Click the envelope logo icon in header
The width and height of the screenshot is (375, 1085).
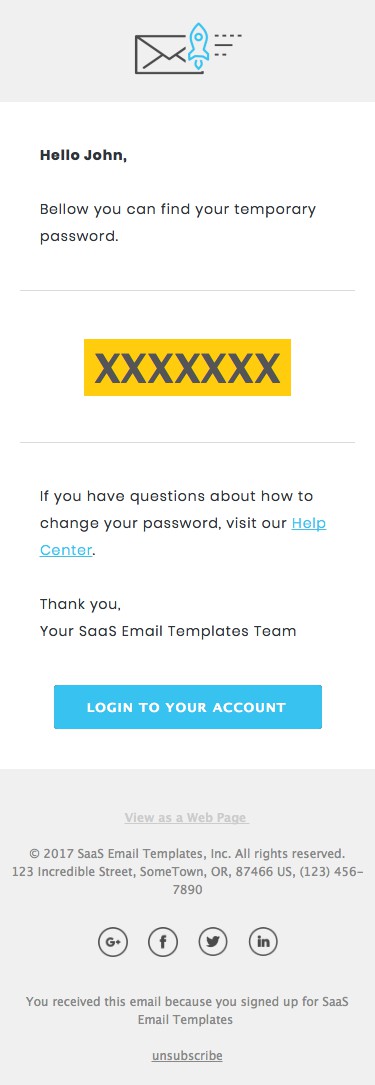[x=161, y=54]
